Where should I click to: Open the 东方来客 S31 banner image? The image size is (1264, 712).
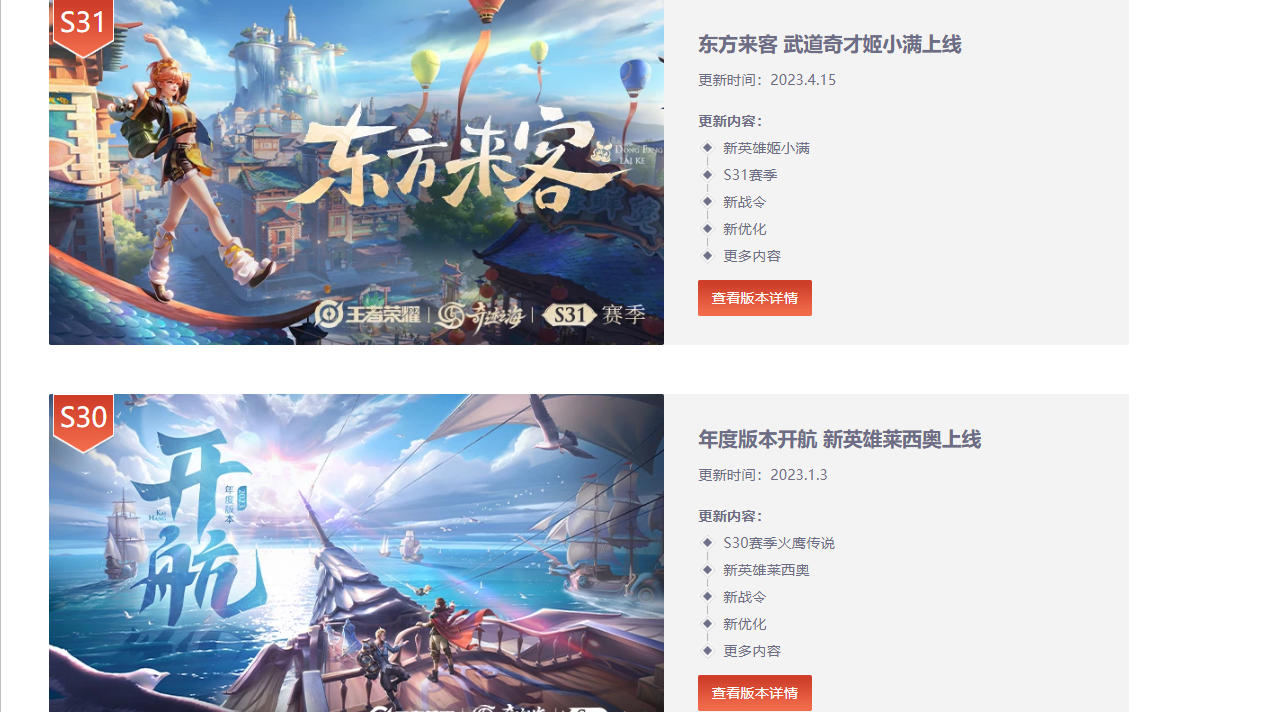[356, 172]
